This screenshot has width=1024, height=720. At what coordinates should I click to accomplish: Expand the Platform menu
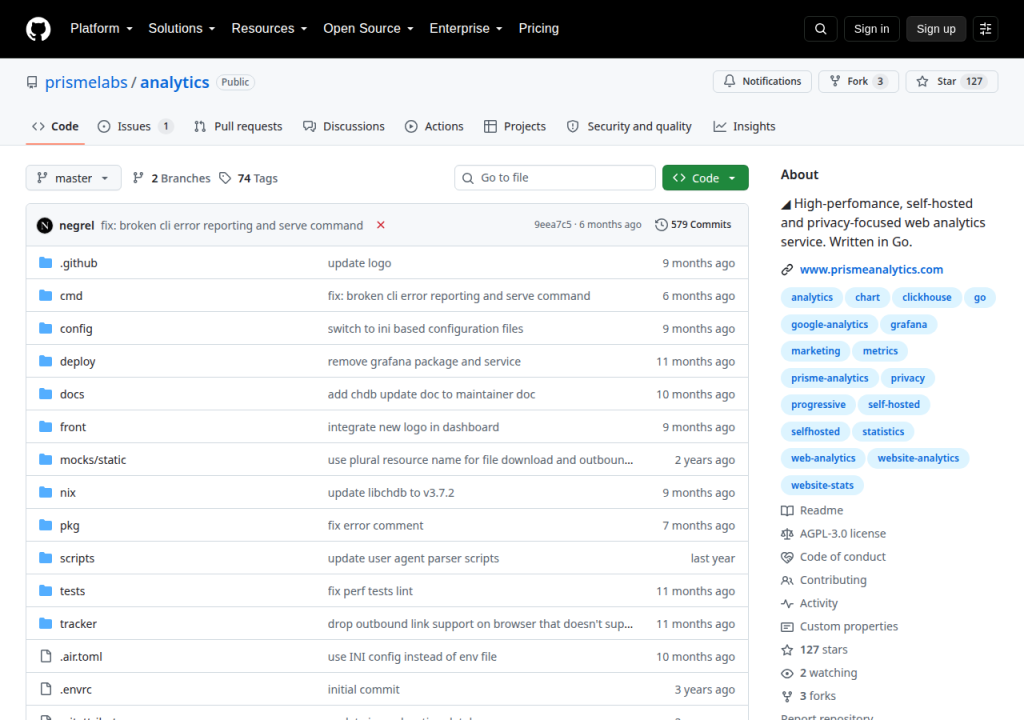click(101, 29)
